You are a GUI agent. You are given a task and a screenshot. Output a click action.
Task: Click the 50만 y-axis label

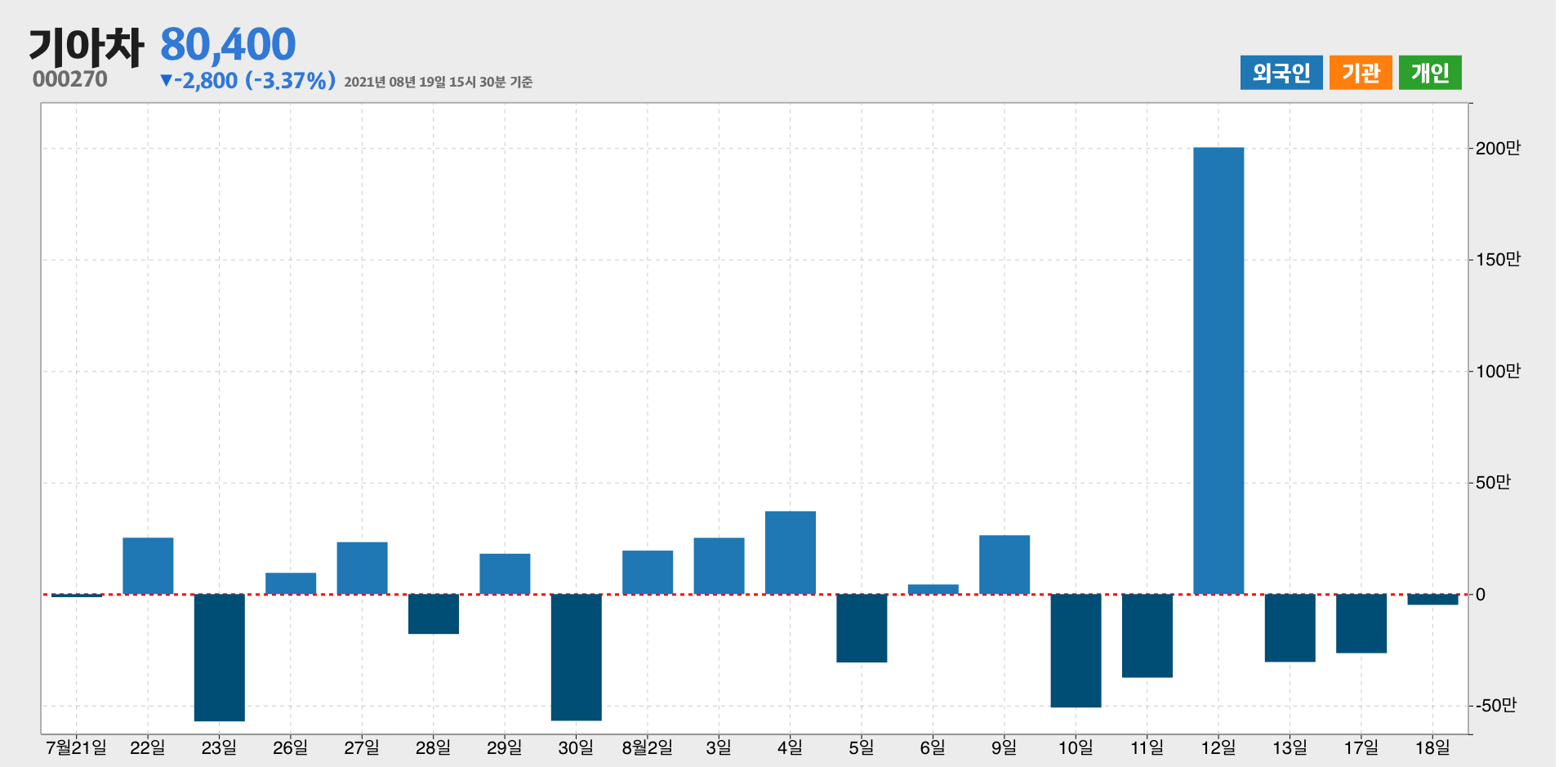coord(1493,483)
